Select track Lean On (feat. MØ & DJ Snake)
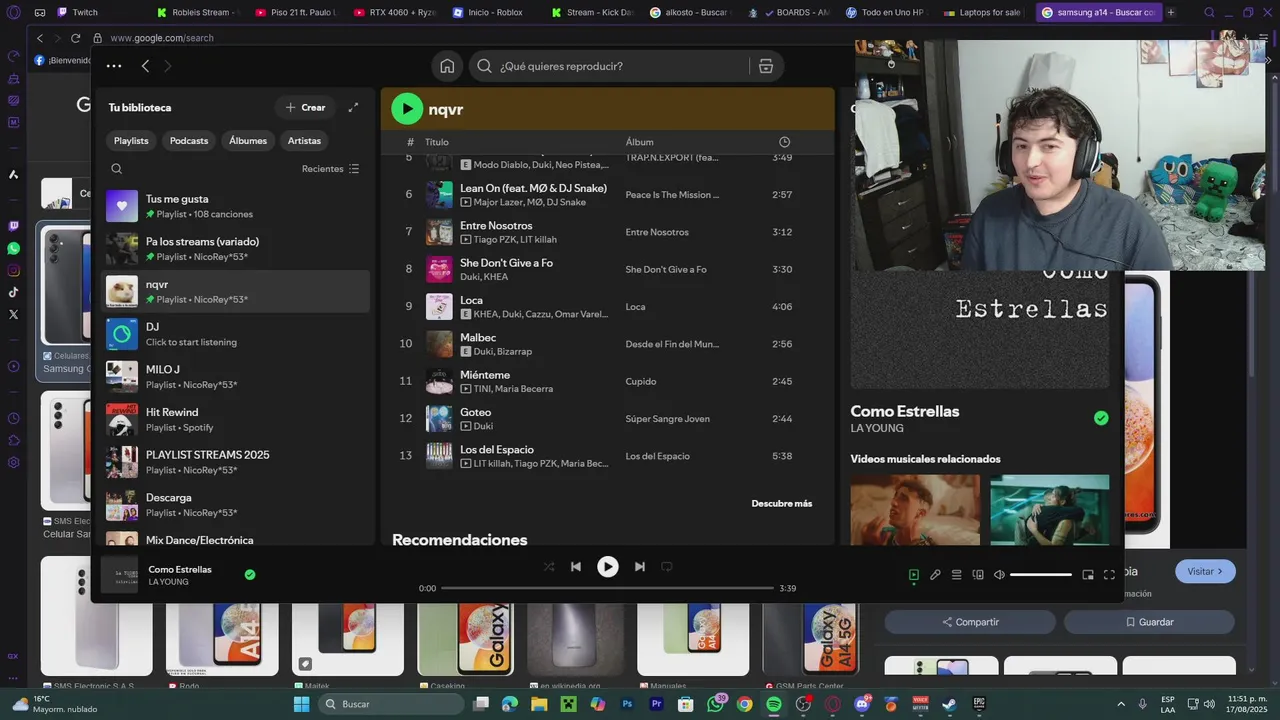This screenshot has height=720, width=1280. (x=608, y=195)
